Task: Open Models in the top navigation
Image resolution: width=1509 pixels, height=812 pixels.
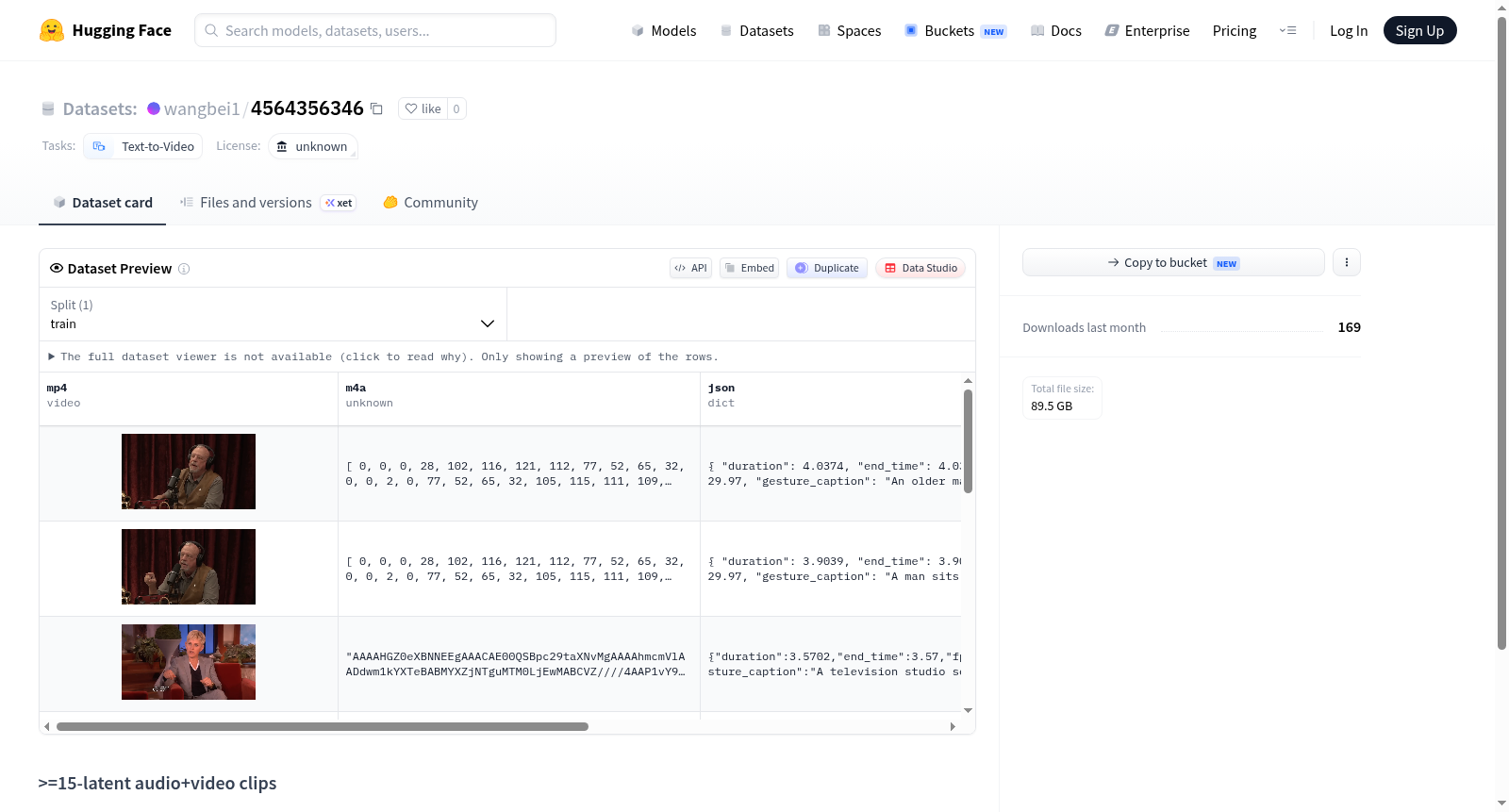Action: (664, 30)
